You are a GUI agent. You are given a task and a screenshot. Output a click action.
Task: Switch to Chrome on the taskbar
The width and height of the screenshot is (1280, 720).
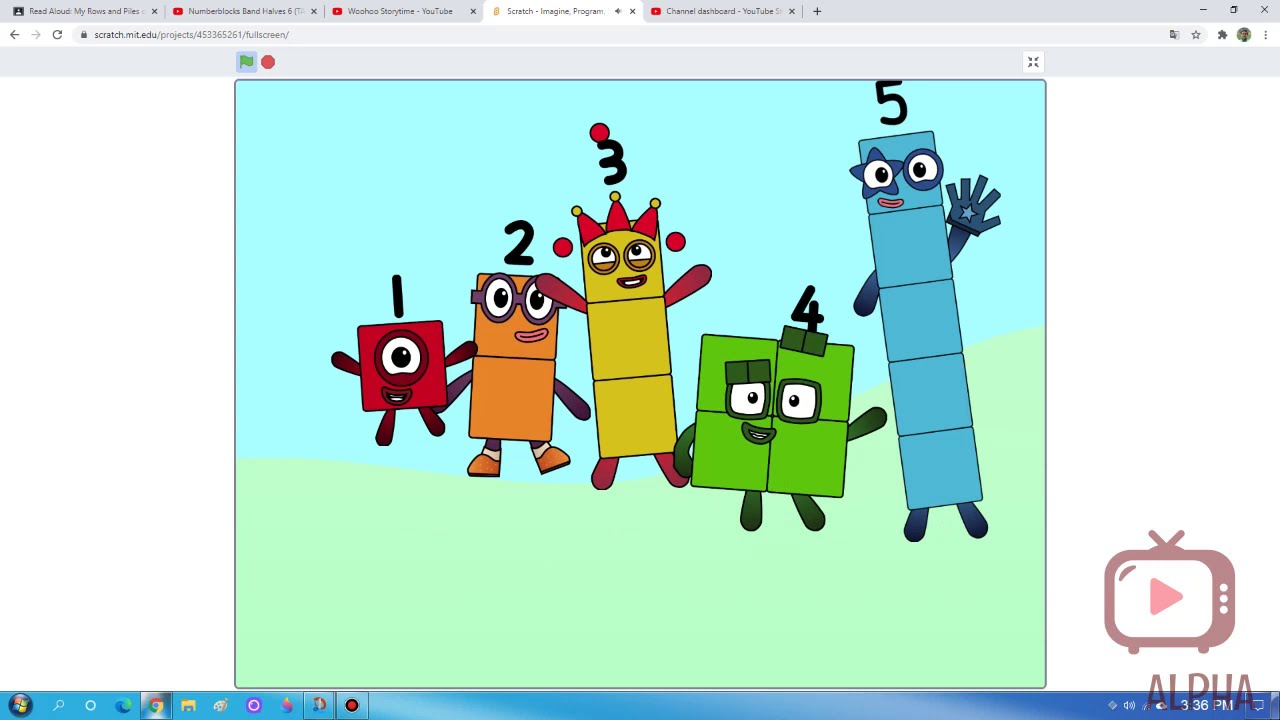(156, 705)
